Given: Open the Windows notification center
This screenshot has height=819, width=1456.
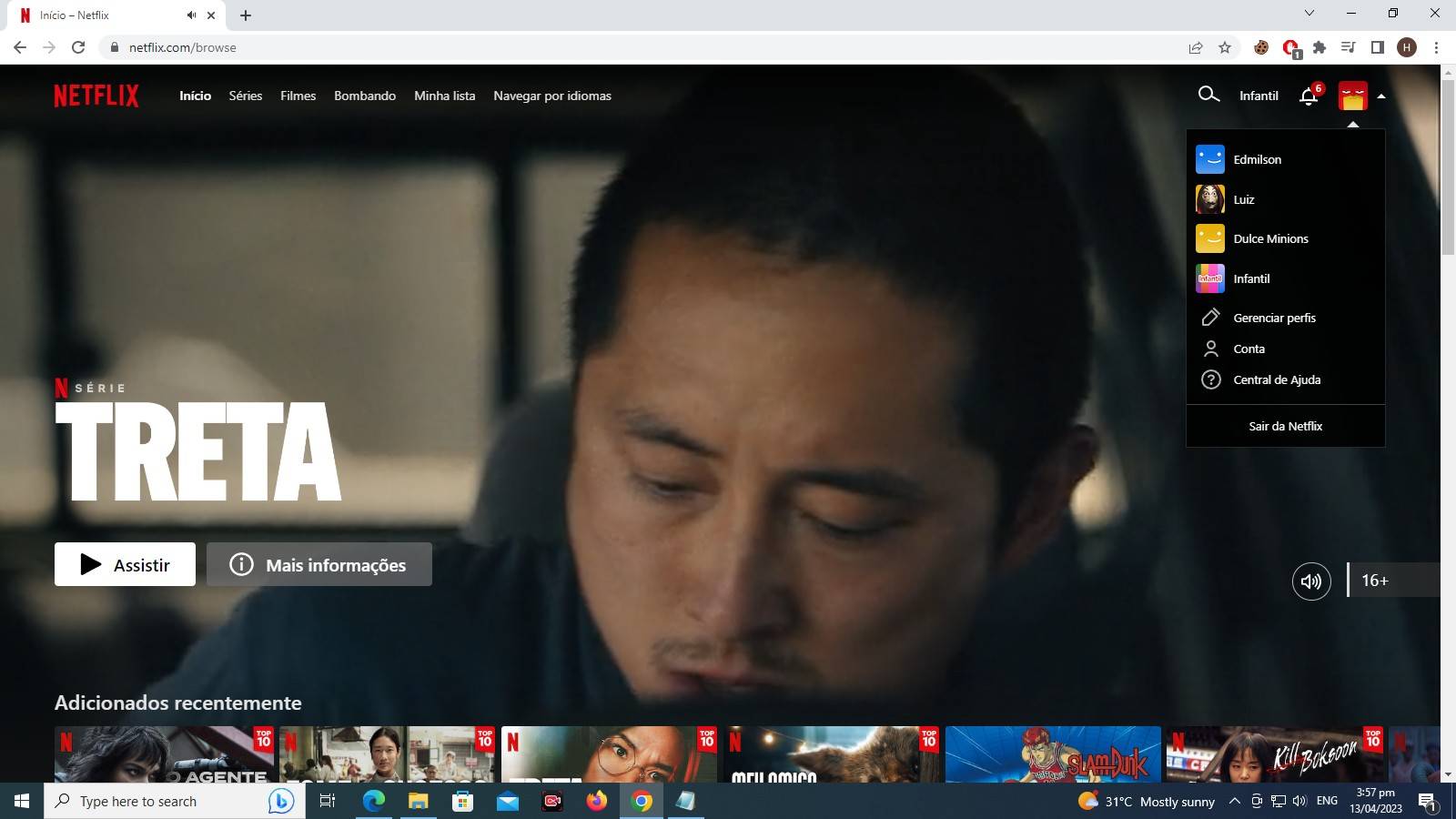Looking at the screenshot, I should [1427, 802].
